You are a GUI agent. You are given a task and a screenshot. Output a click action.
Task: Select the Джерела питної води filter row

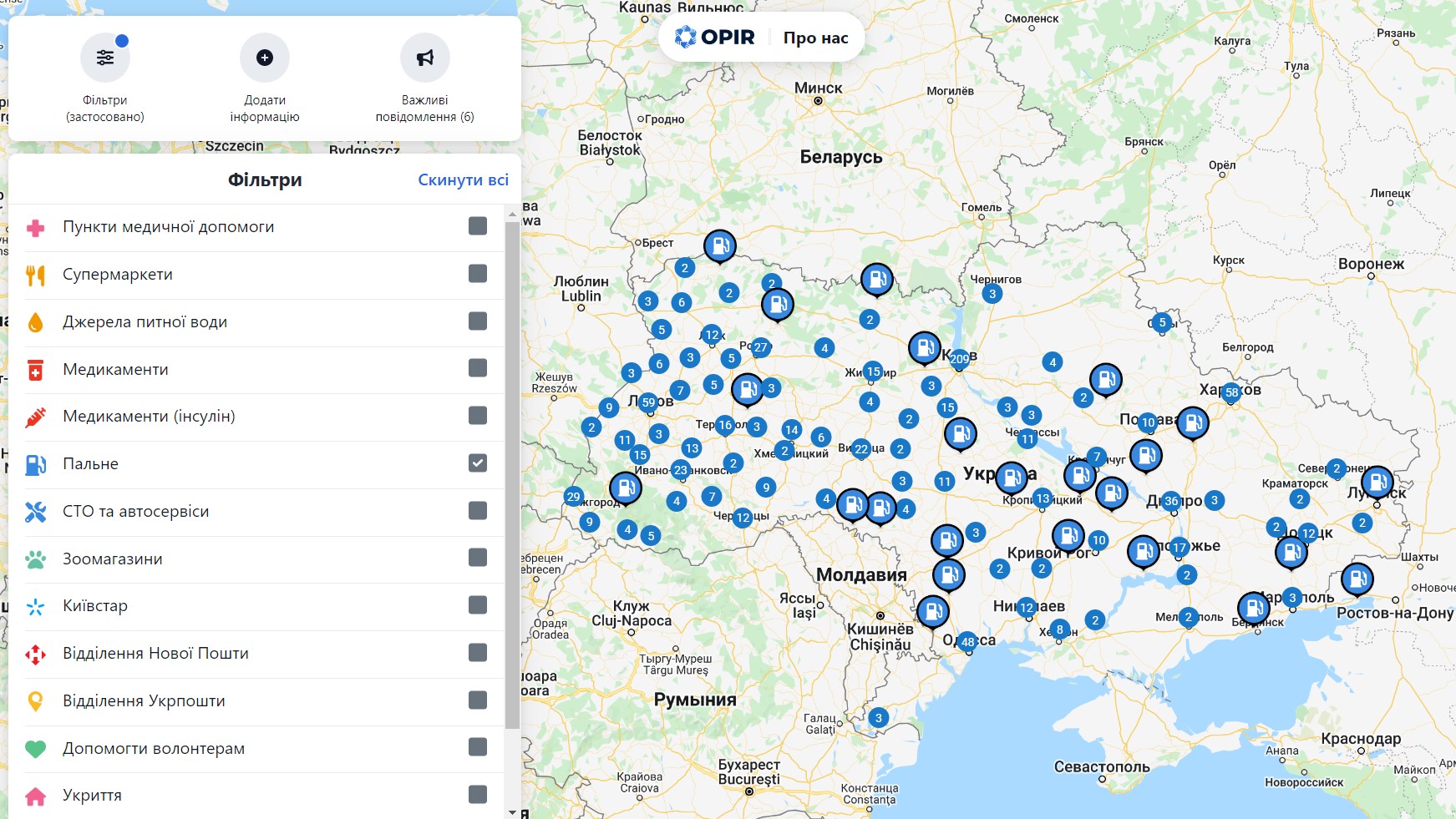[x=145, y=322]
